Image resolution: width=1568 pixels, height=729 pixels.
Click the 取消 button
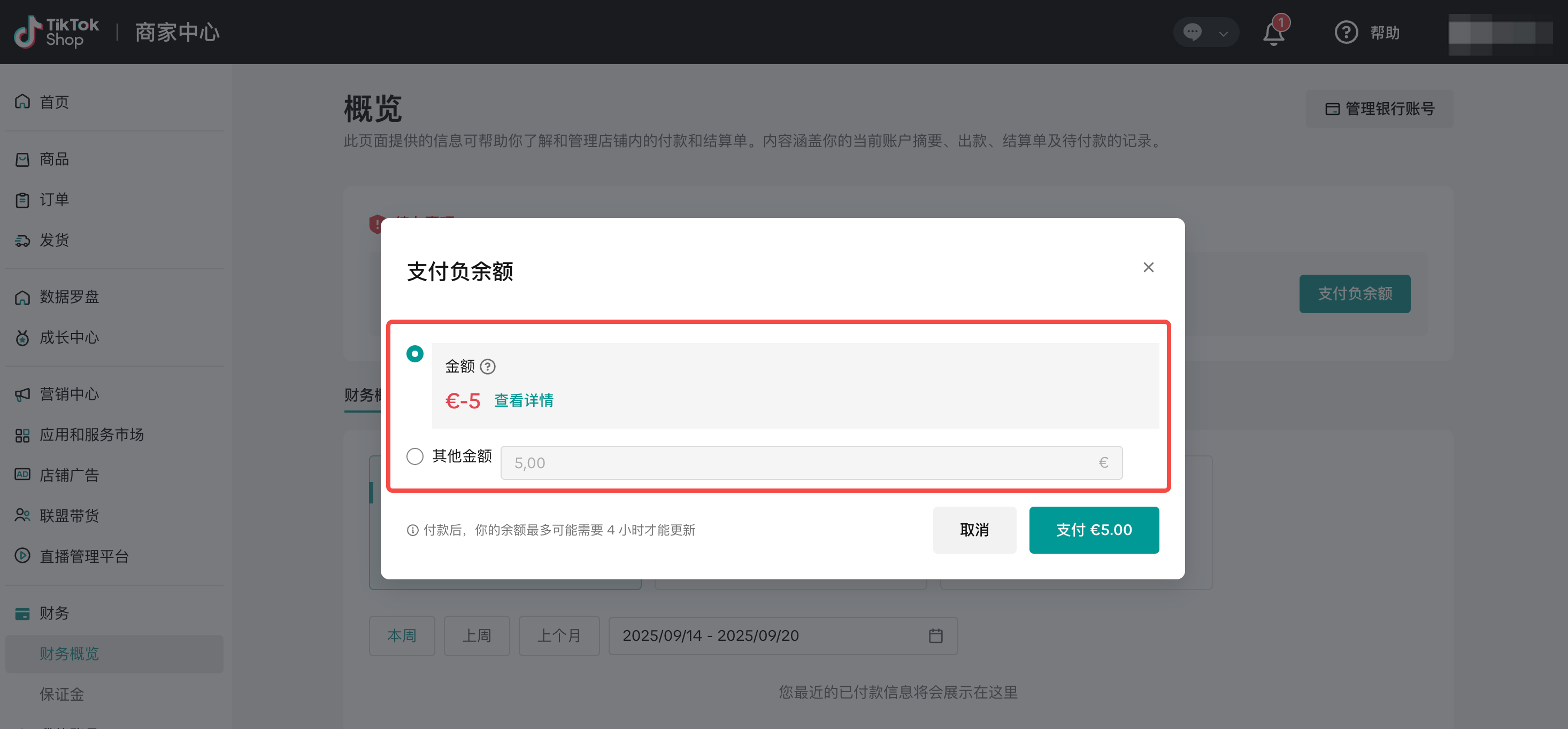click(974, 530)
